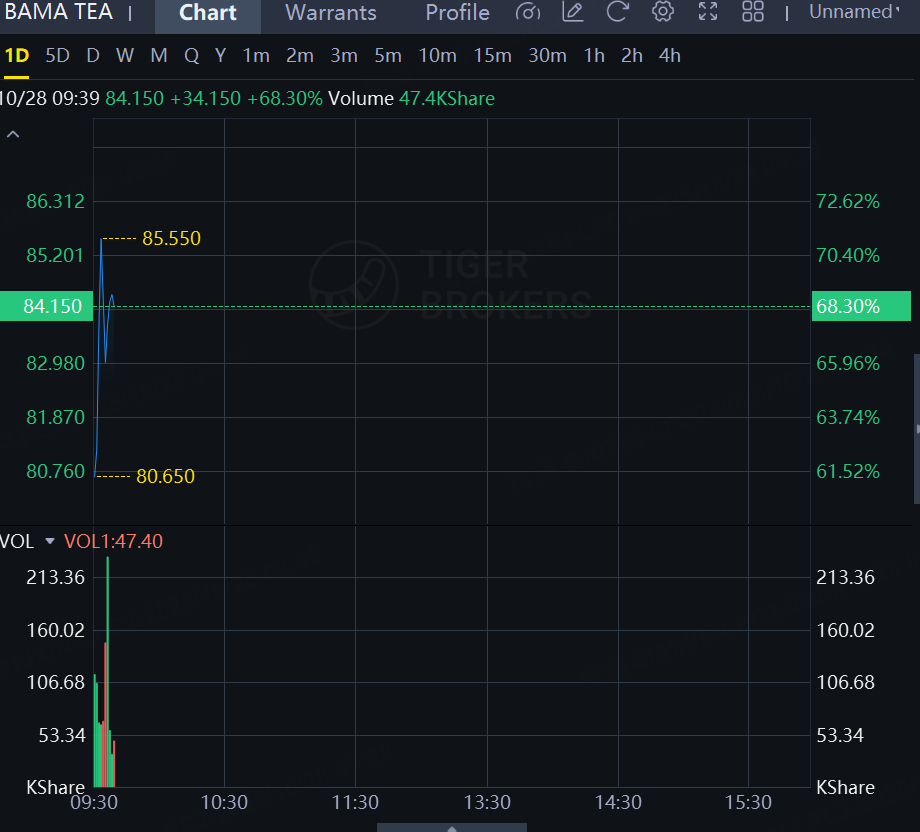Click the 10:30 time axis label
Viewport: 920px width, 832px height.
click(x=224, y=802)
